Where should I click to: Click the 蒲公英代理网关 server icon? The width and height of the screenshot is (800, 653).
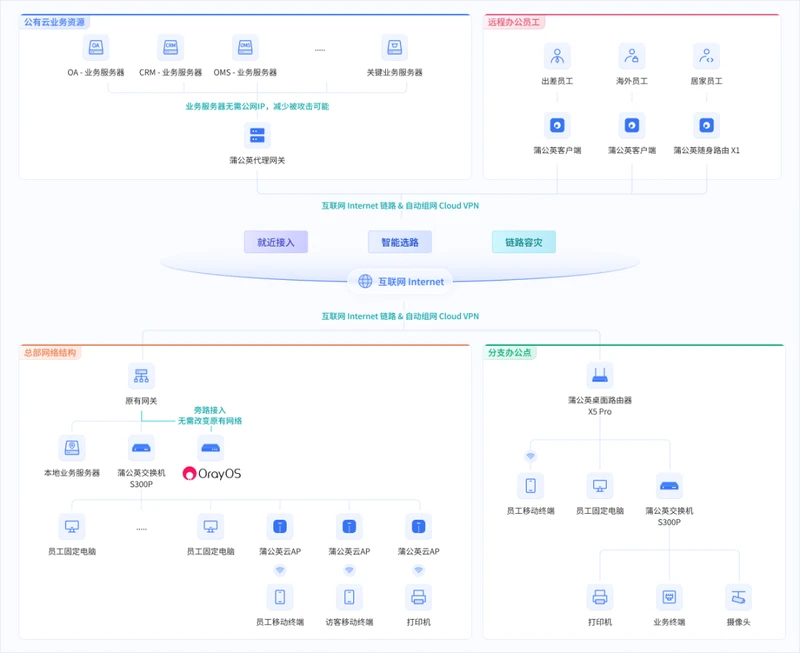pyautogui.click(x=257, y=136)
